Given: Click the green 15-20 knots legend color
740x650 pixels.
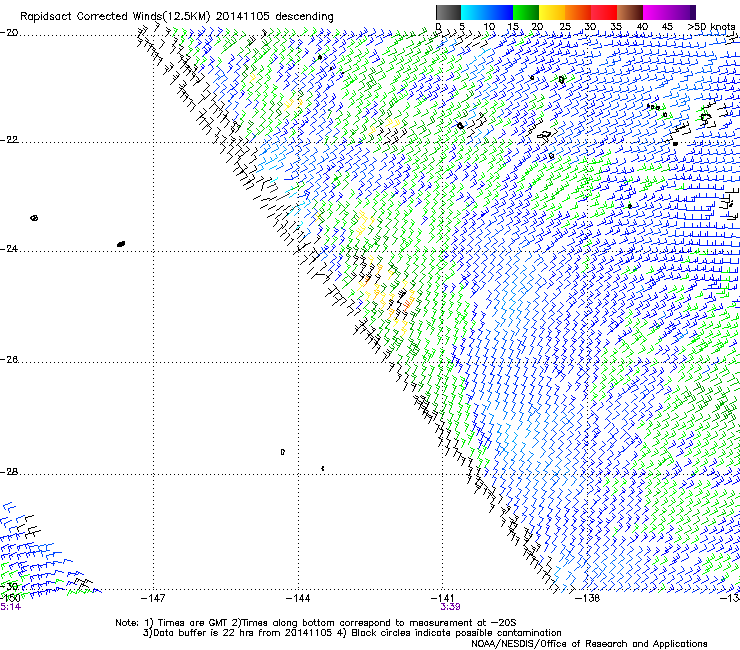Looking at the screenshot, I should click(x=526, y=12).
